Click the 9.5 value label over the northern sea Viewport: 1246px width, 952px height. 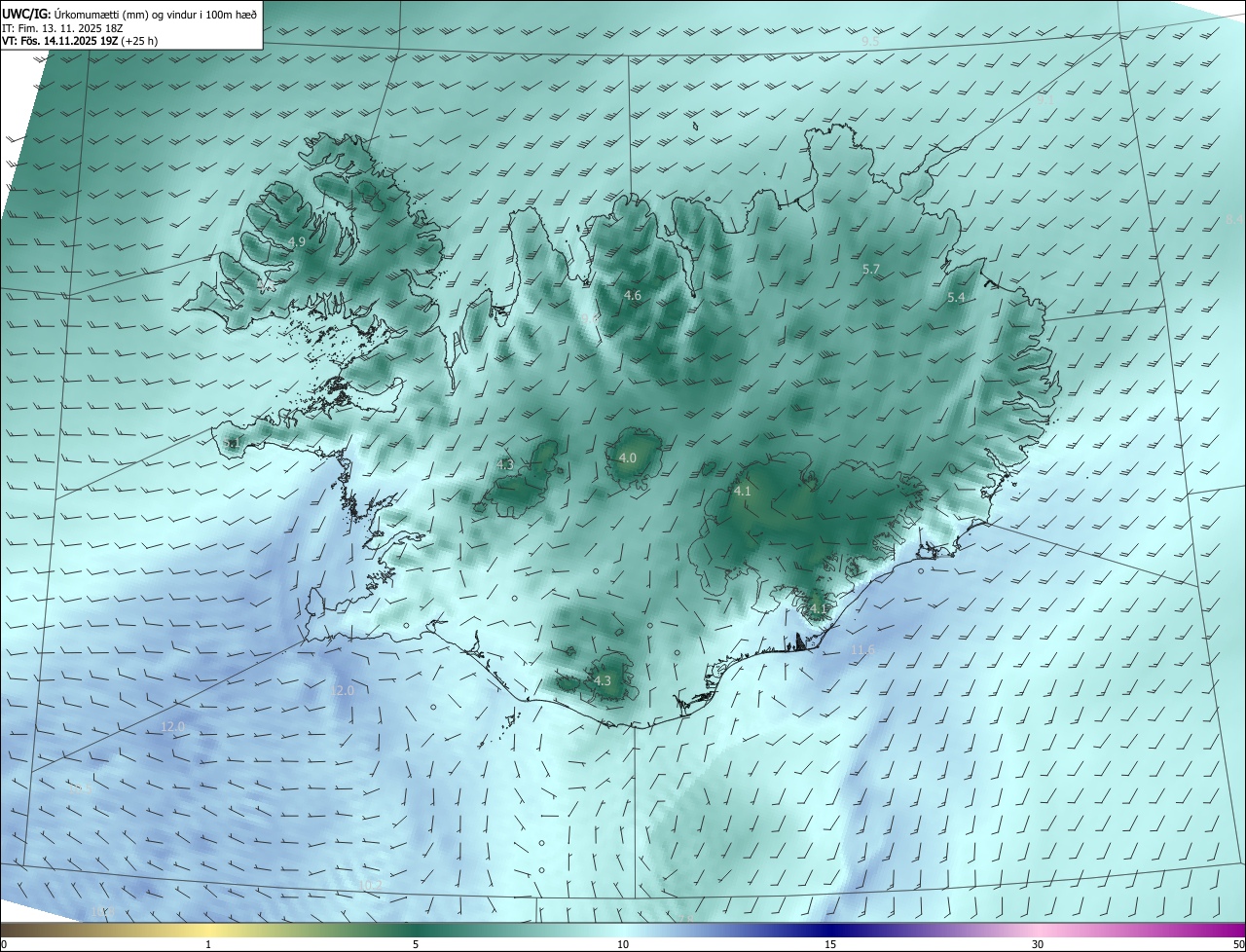click(870, 42)
